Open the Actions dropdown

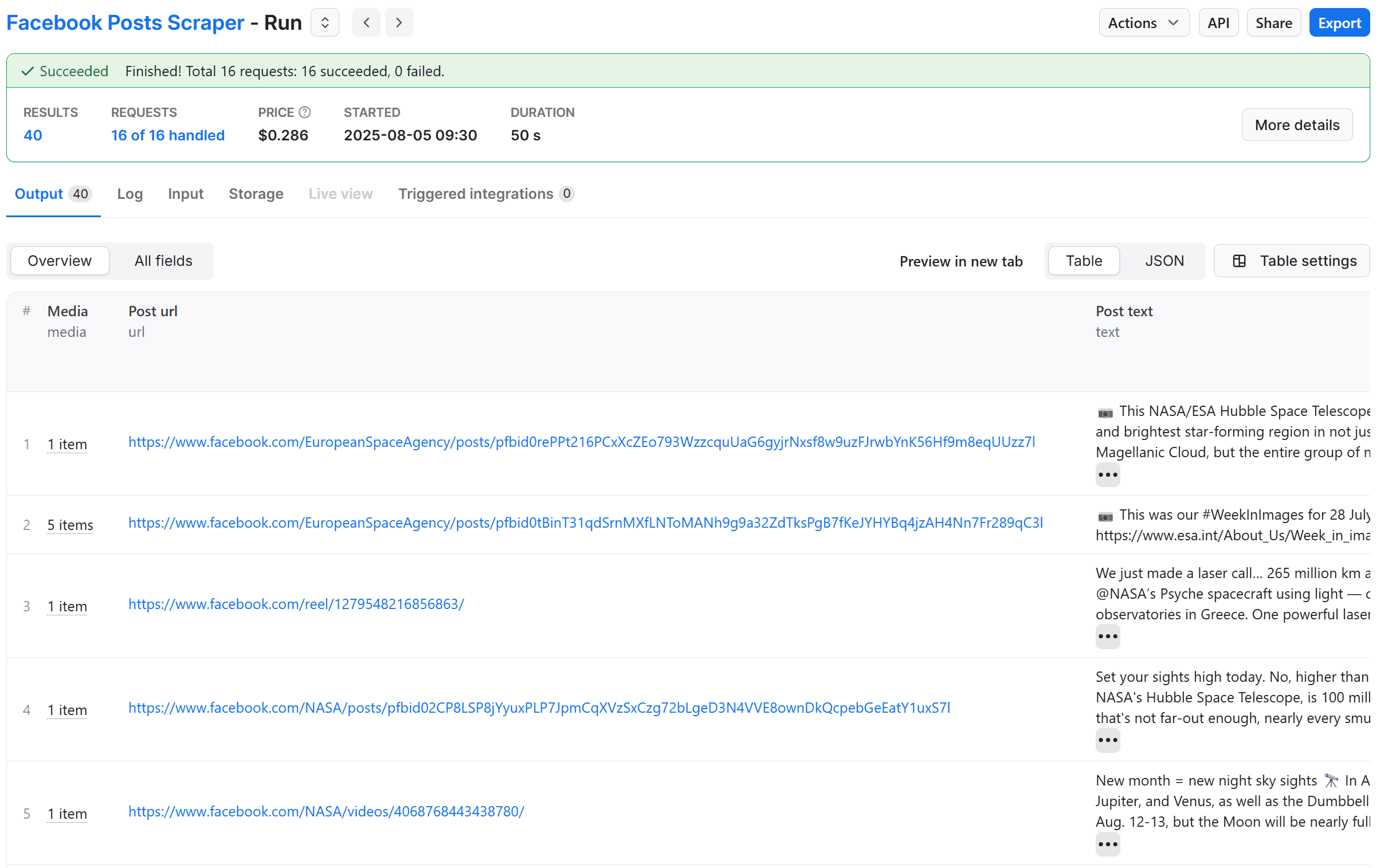1143,22
